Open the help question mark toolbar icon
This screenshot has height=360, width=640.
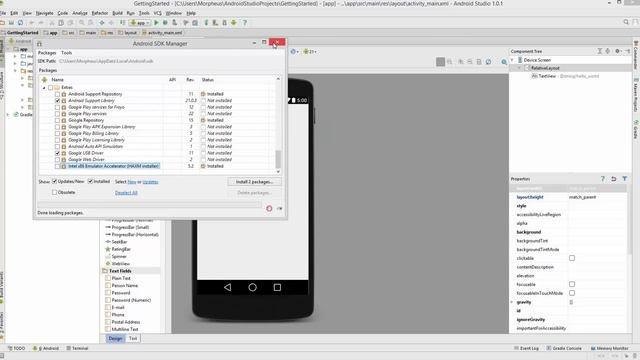pos(244,23)
